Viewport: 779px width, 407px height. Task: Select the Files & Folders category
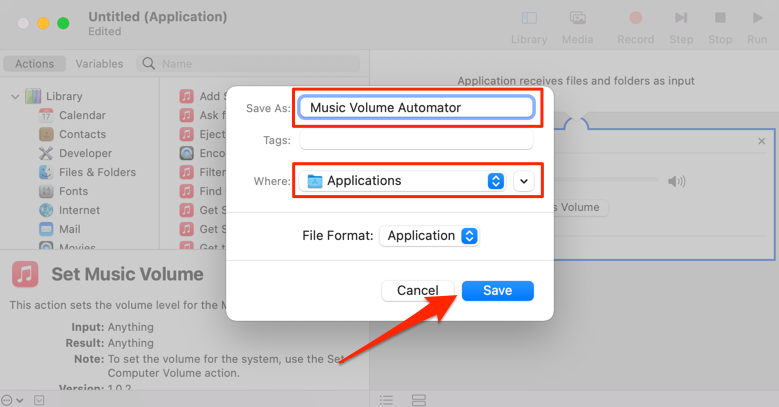pos(97,172)
